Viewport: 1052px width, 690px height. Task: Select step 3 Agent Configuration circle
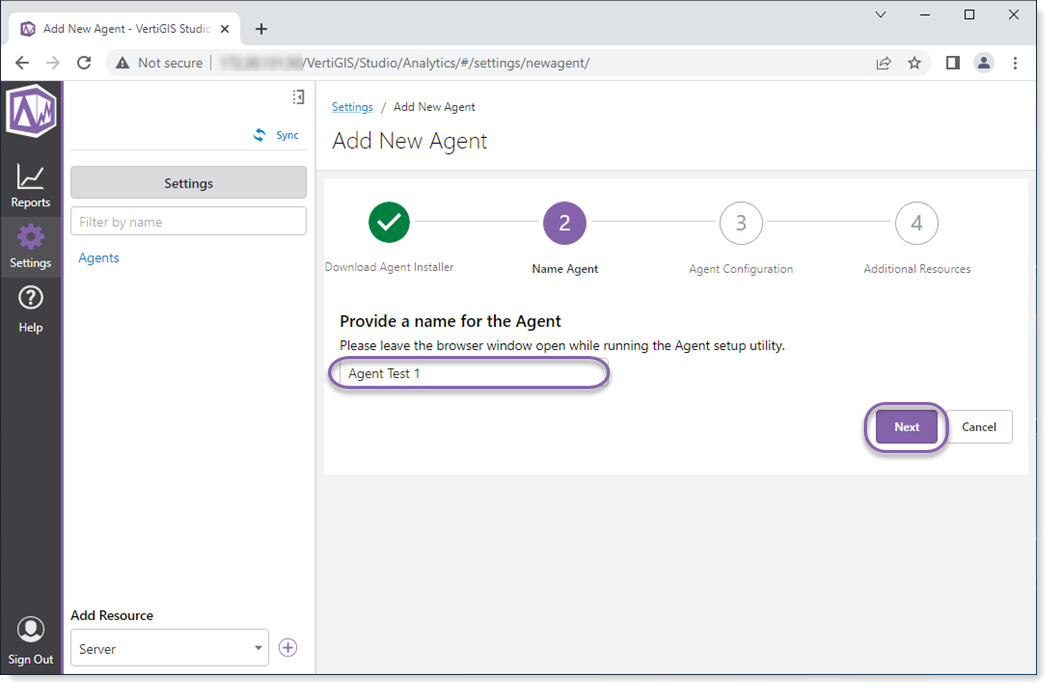(x=740, y=223)
